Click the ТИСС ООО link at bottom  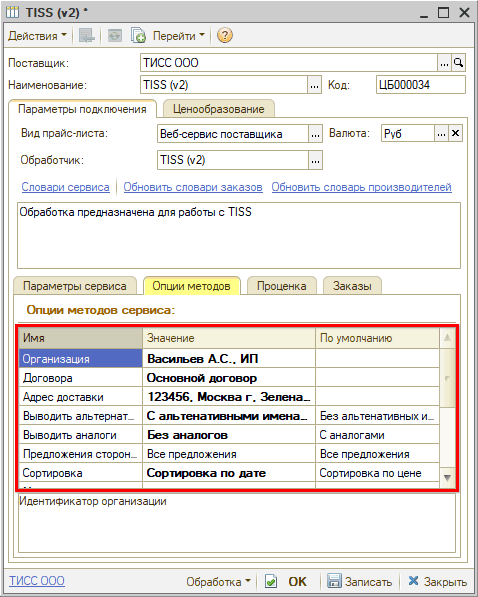click(37, 581)
